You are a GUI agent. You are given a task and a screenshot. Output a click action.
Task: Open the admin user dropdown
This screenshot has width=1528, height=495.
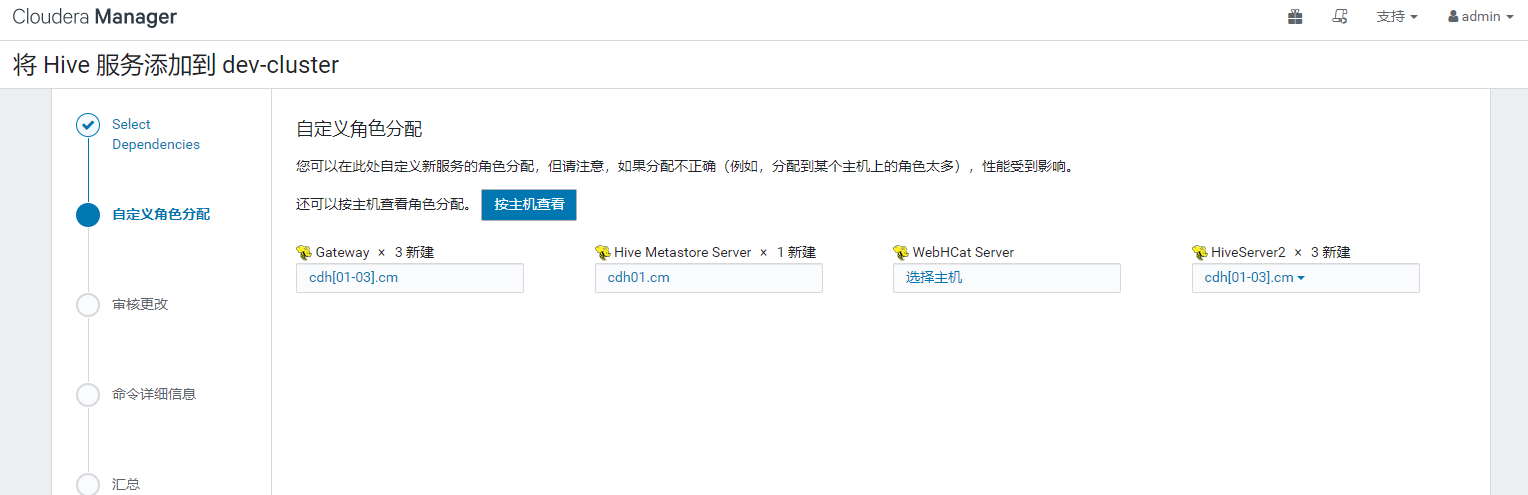click(1480, 16)
